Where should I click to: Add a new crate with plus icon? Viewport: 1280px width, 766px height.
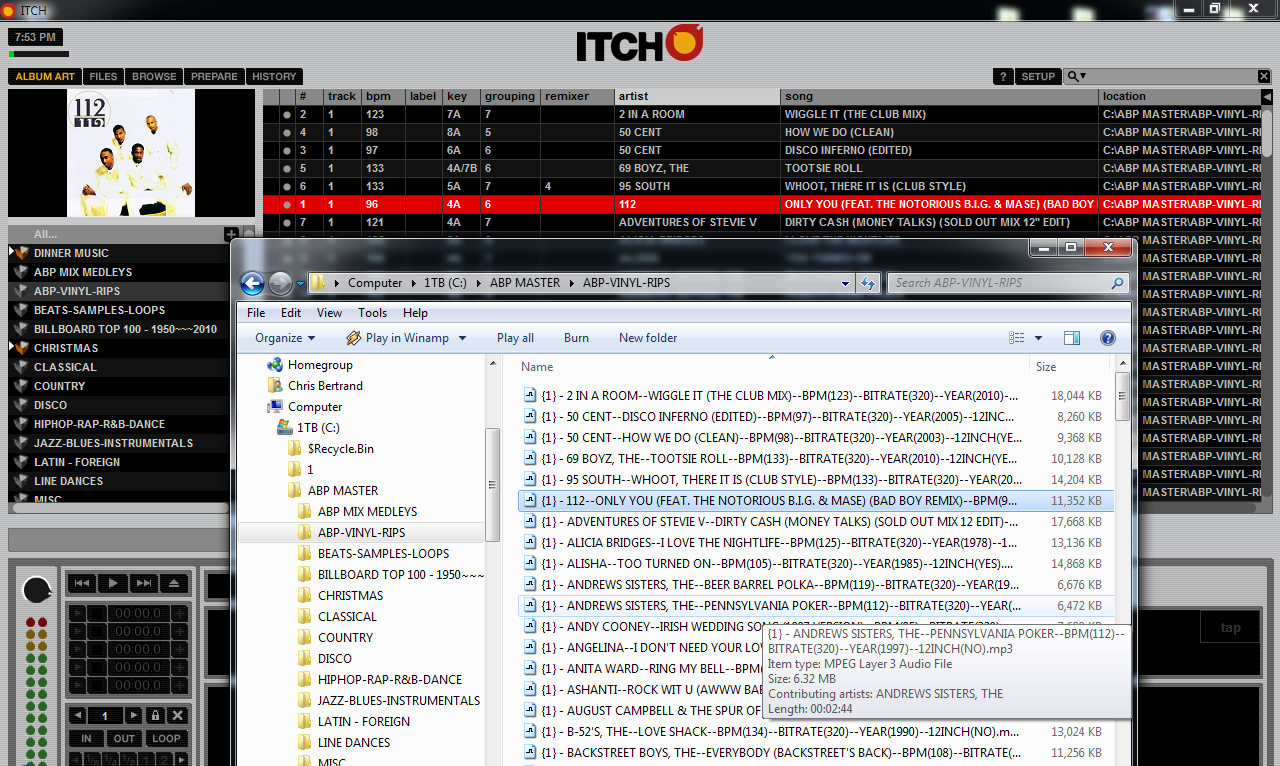(232, 234)
